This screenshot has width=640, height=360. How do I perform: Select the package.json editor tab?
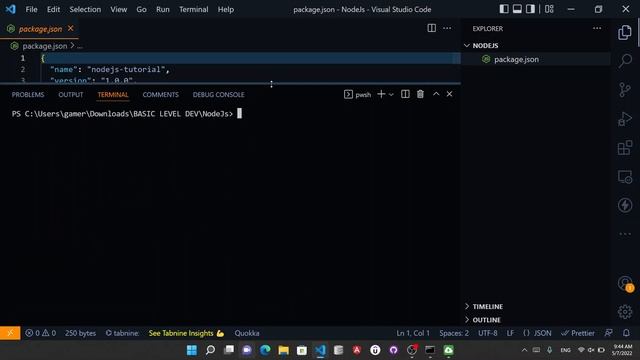point(40,29)
